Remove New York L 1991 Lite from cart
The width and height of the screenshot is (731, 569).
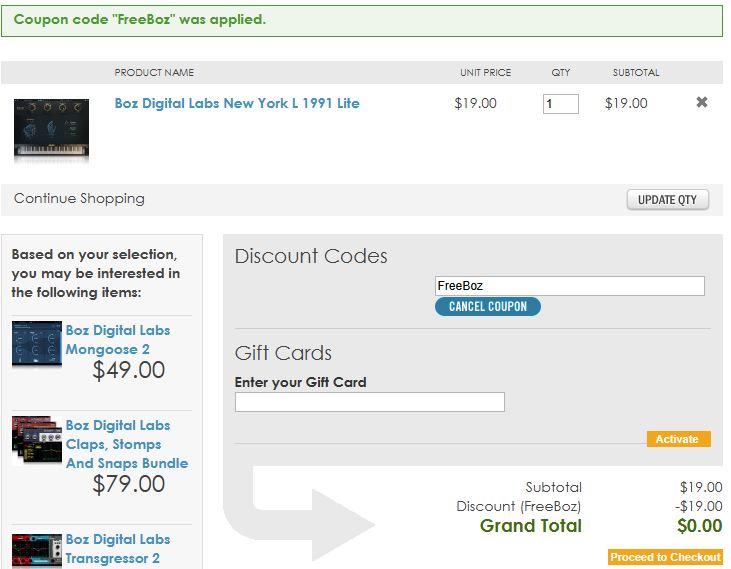[702, 102]
